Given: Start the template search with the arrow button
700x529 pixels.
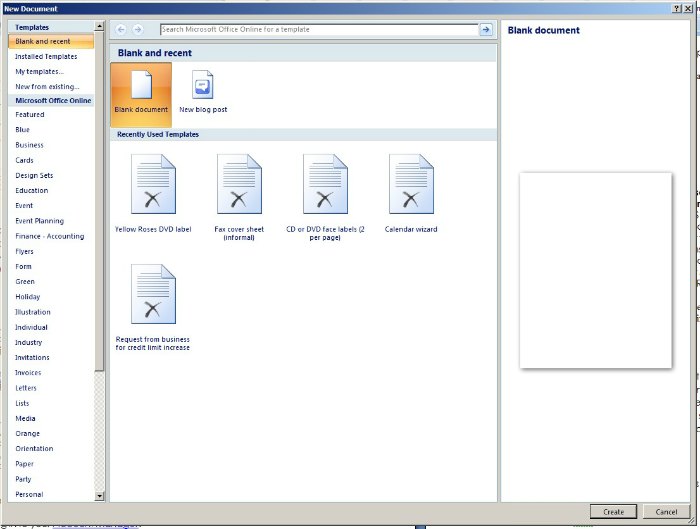Looking at the screenshot, I should pos(486,29).
